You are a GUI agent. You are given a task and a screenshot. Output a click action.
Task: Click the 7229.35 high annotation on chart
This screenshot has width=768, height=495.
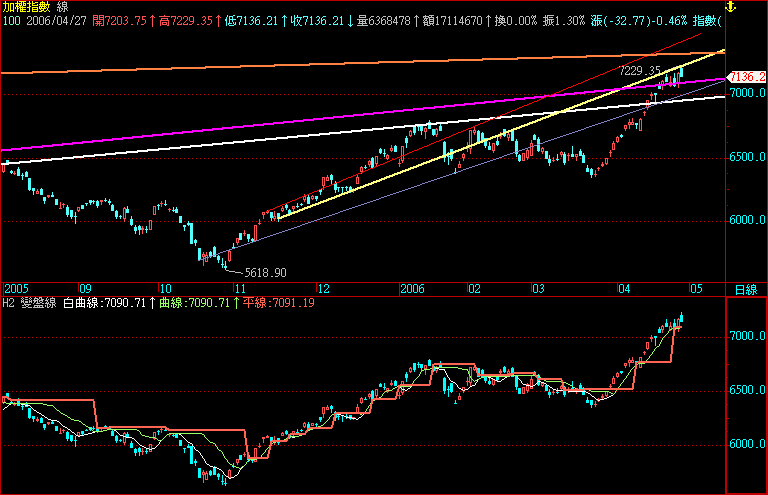click(640, 71)
